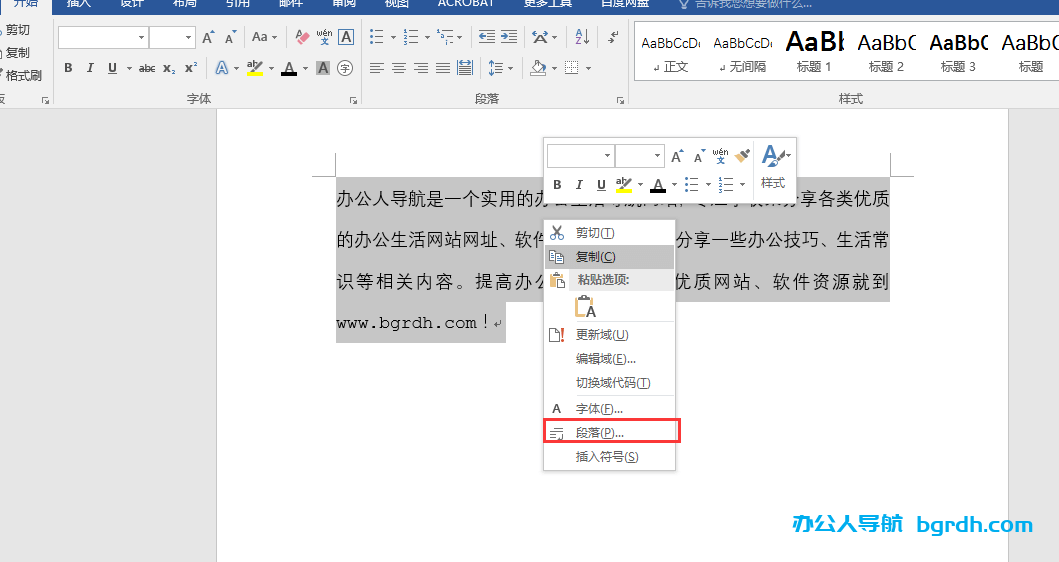Toggle Subscript formatting
1059x562 pixels.
tap(170, 68)
